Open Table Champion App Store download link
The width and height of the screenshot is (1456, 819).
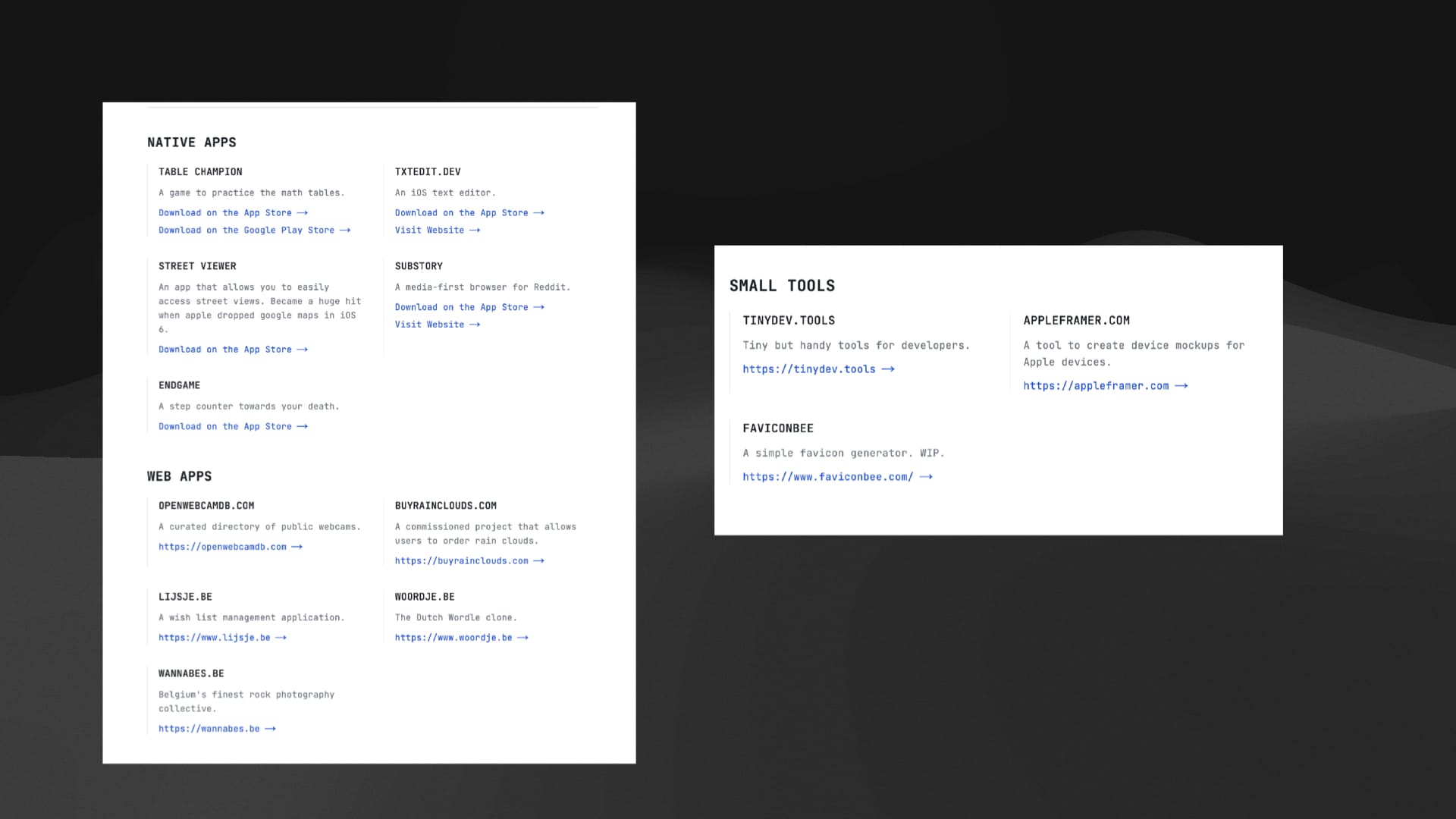click(x=225, y=213)
